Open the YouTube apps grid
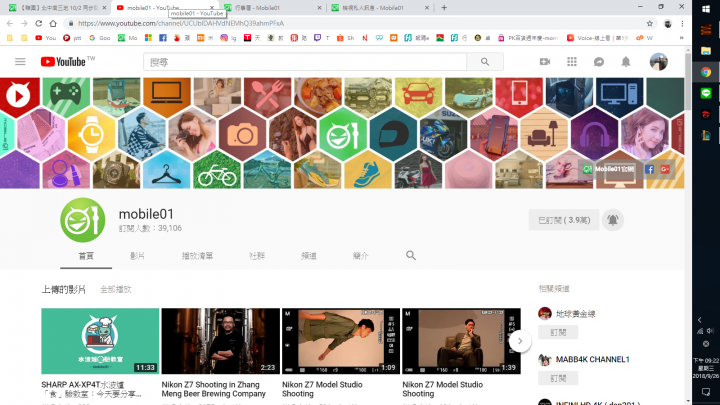 [572, 62]
